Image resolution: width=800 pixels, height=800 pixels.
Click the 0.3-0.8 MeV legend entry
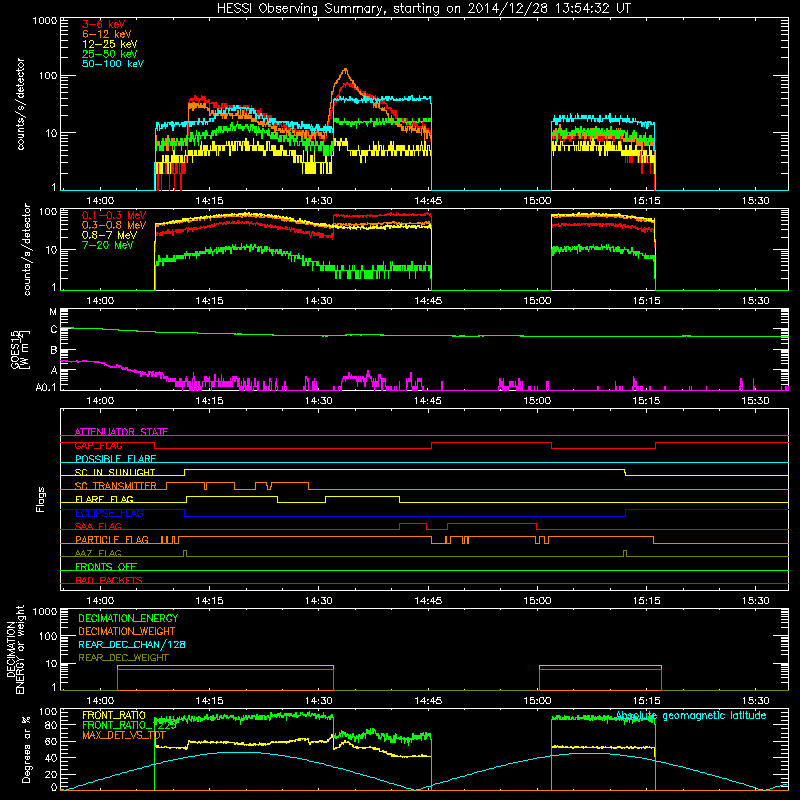(x=114, y=226)
